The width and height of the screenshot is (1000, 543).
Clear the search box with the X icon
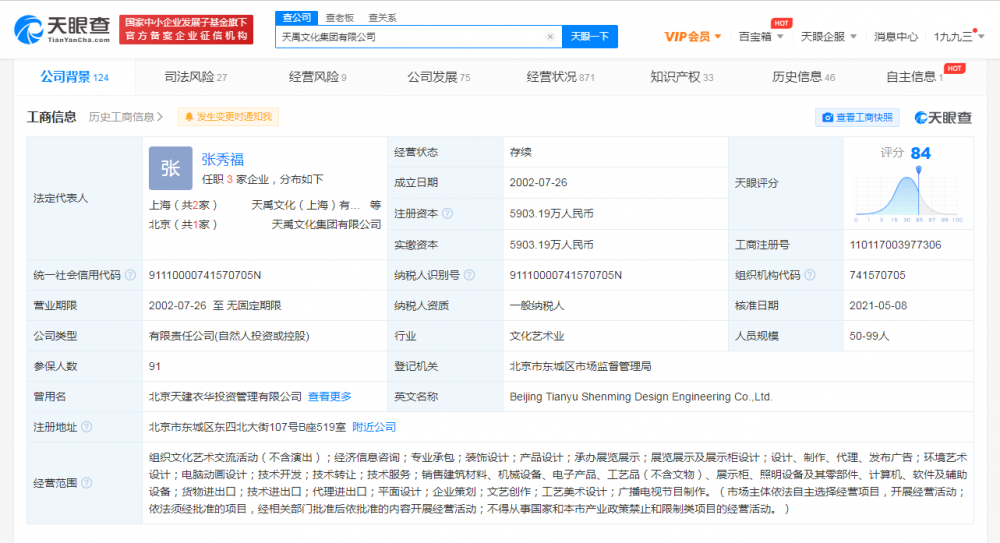click(x=549, y=37)
